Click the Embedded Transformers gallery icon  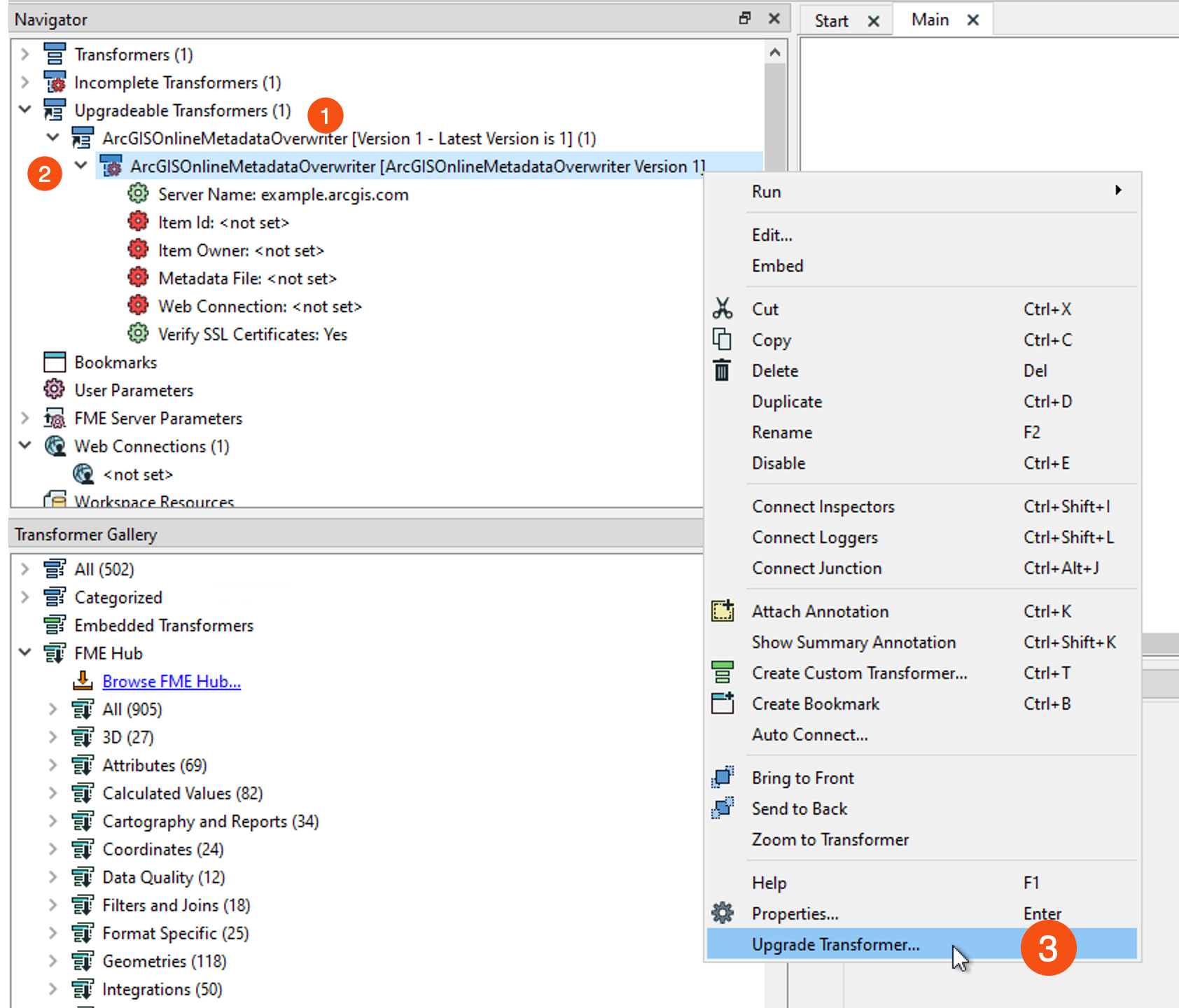click(x=55, y=624)
